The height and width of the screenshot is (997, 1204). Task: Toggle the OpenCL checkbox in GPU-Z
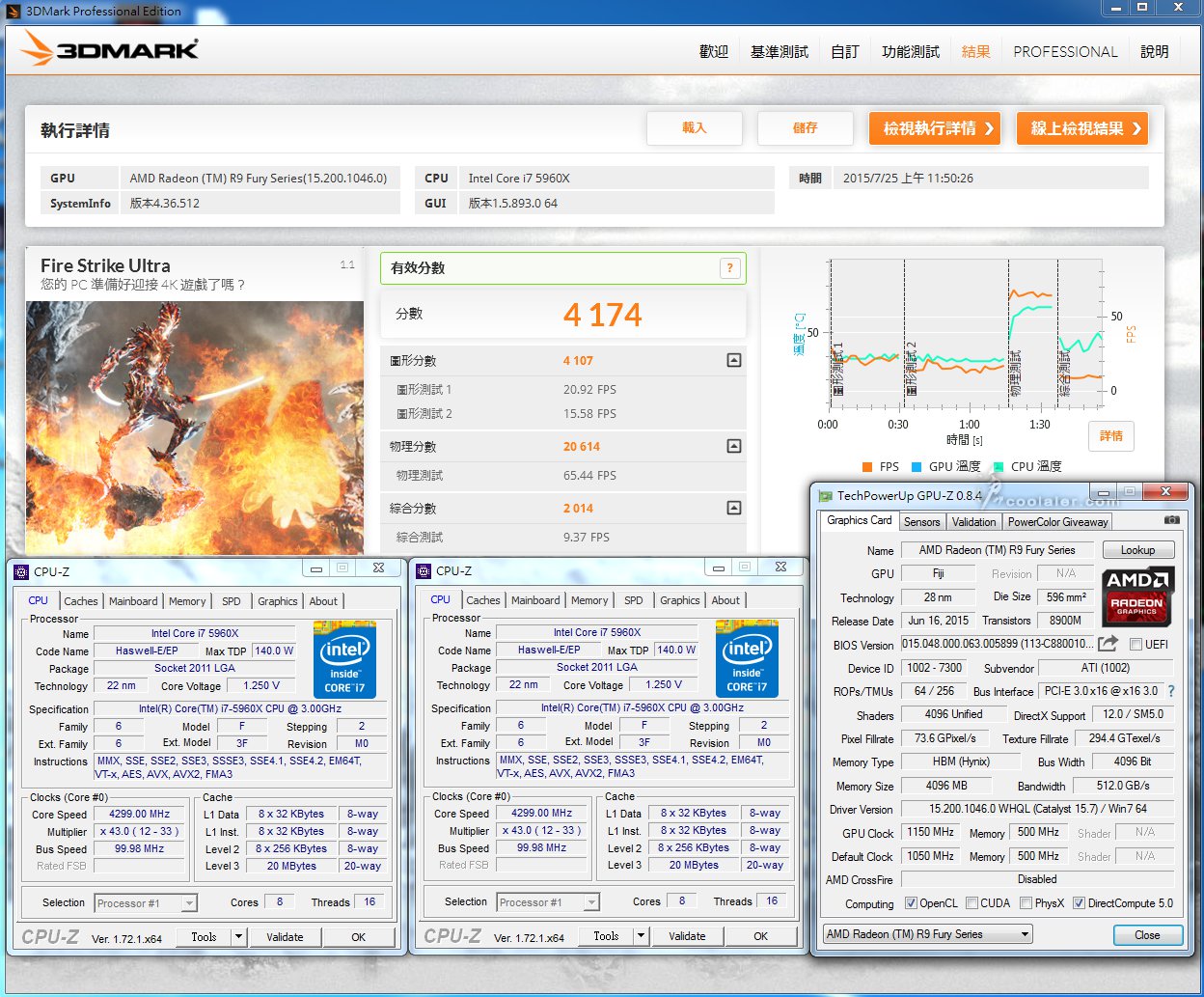(x=911, y=903)
